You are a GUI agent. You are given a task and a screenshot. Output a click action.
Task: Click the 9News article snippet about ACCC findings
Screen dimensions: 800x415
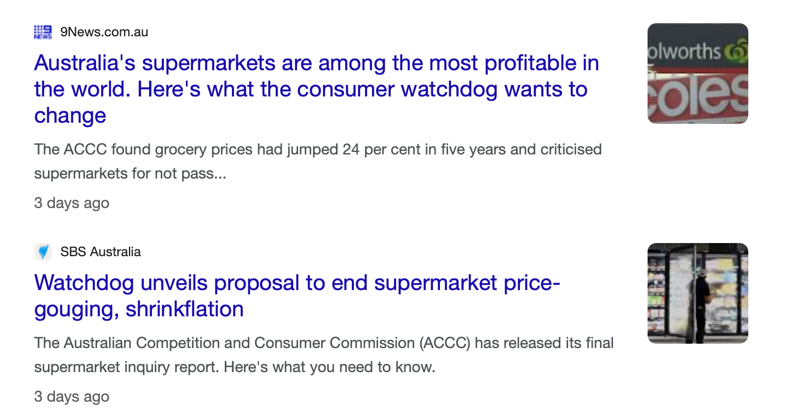(318, 161)
